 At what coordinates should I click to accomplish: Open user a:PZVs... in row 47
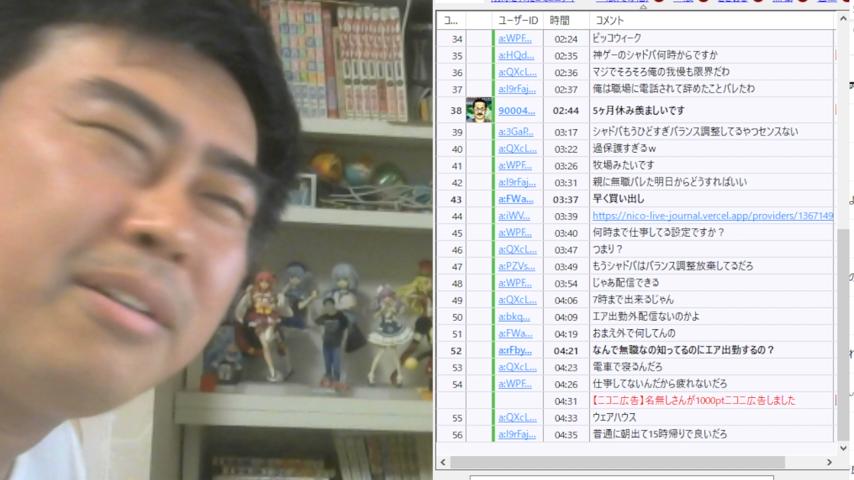coord(516,266)
